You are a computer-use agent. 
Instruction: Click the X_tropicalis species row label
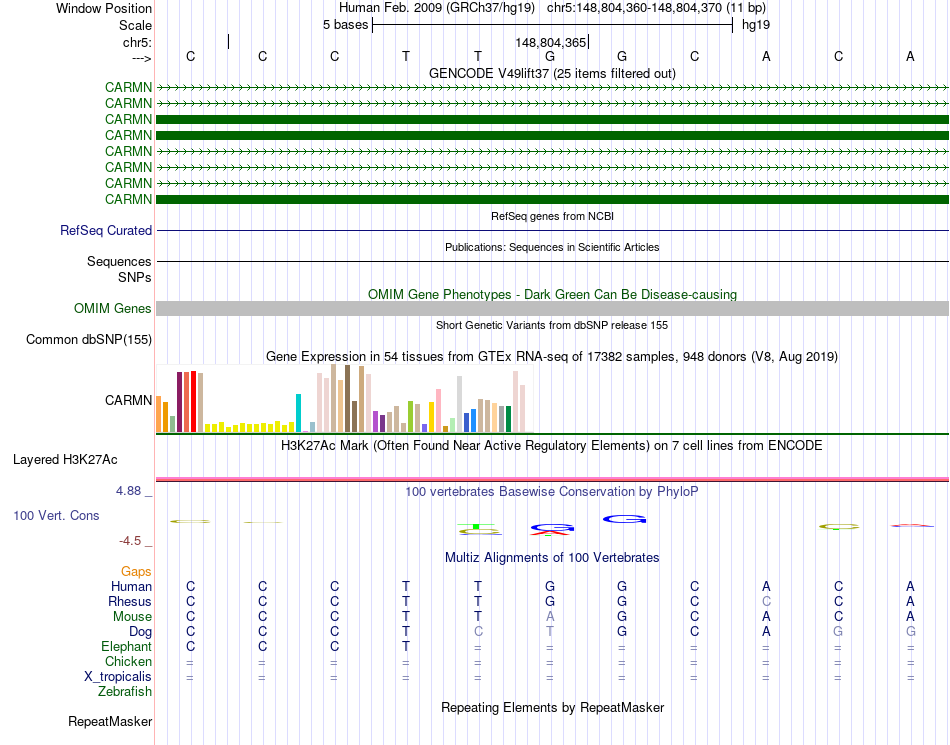tap(118, 677)
